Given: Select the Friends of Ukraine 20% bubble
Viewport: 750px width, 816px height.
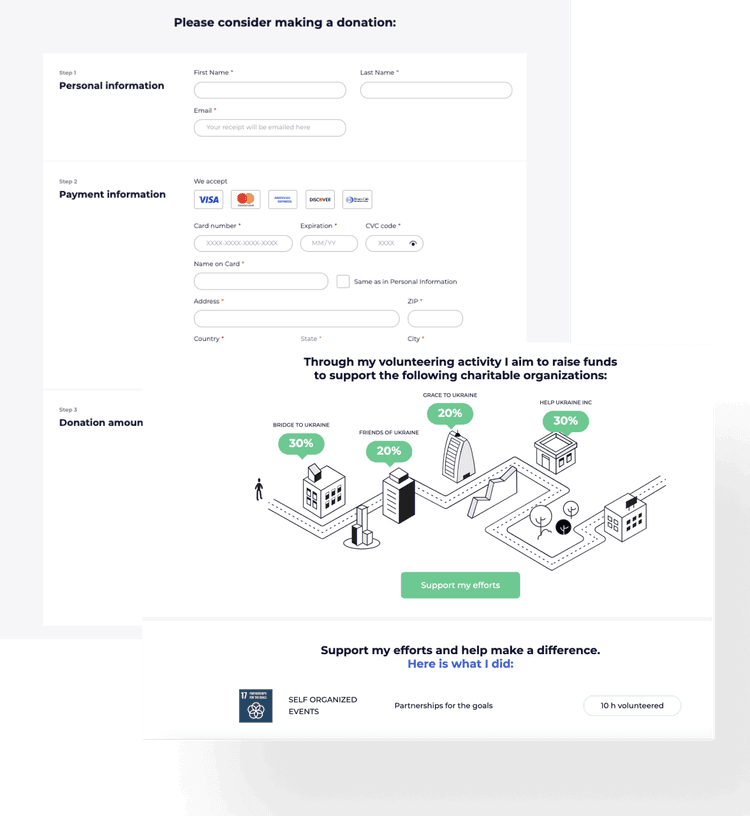Looking at the screenshot, I should (388, 451).
